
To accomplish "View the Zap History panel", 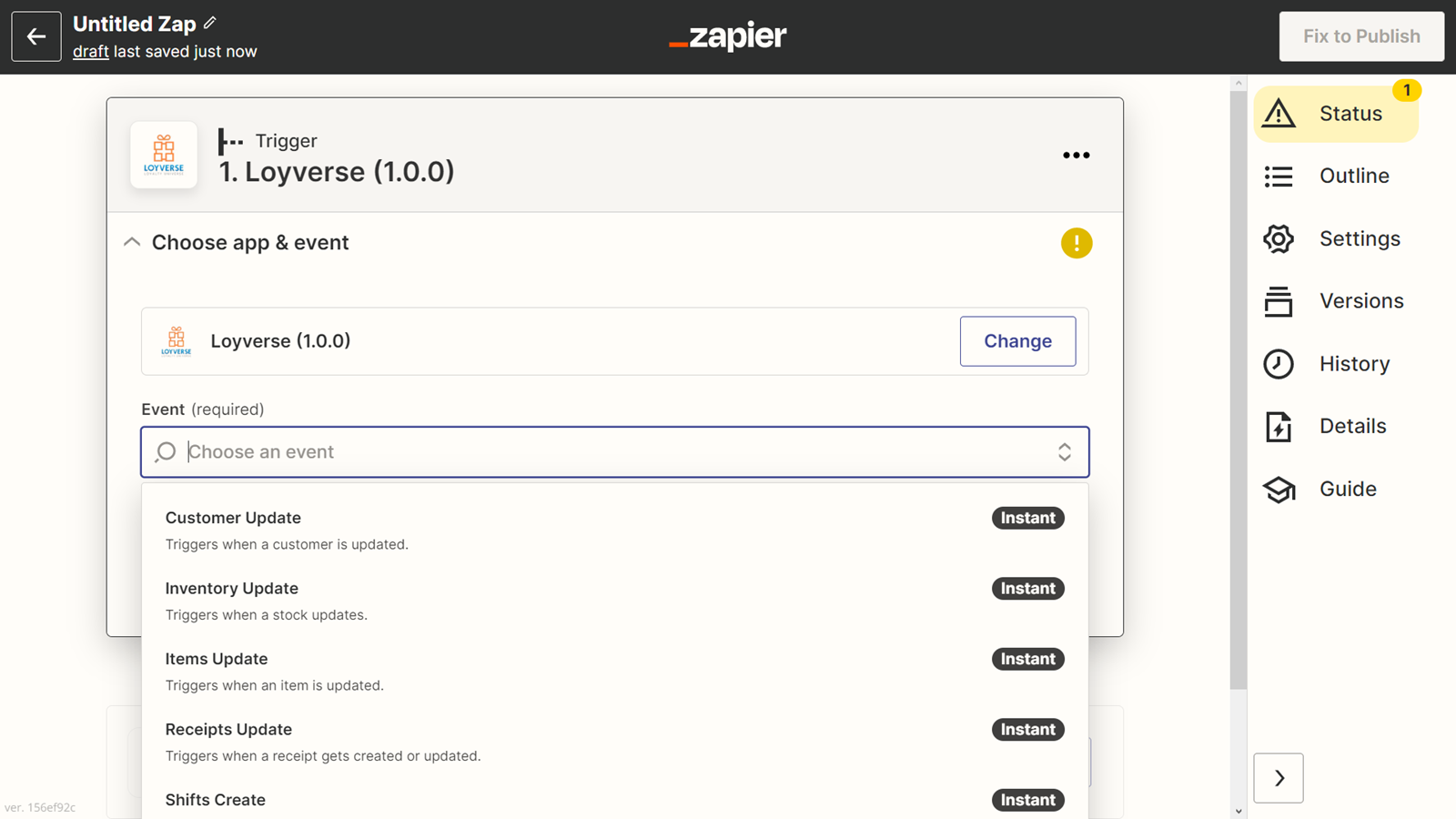I will point(1354,363).
